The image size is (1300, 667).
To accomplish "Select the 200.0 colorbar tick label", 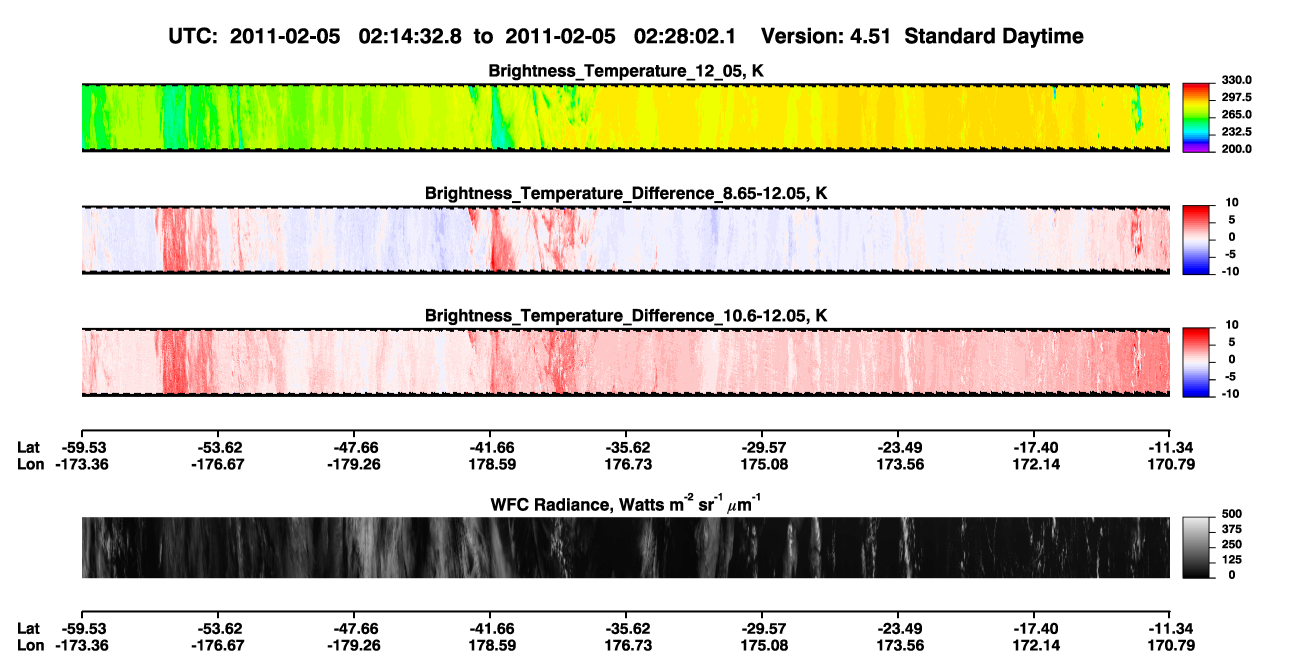I will tap(1237, 149).
